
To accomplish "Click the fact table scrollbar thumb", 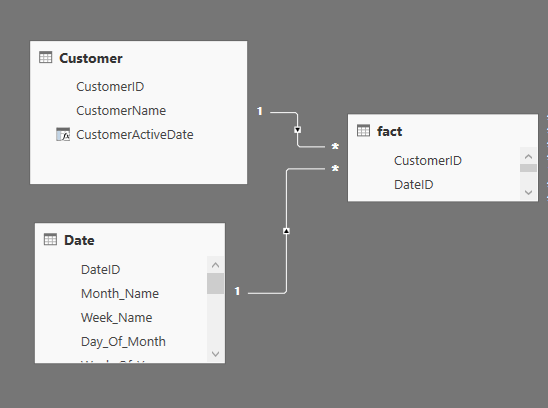I will click(528, 168).
